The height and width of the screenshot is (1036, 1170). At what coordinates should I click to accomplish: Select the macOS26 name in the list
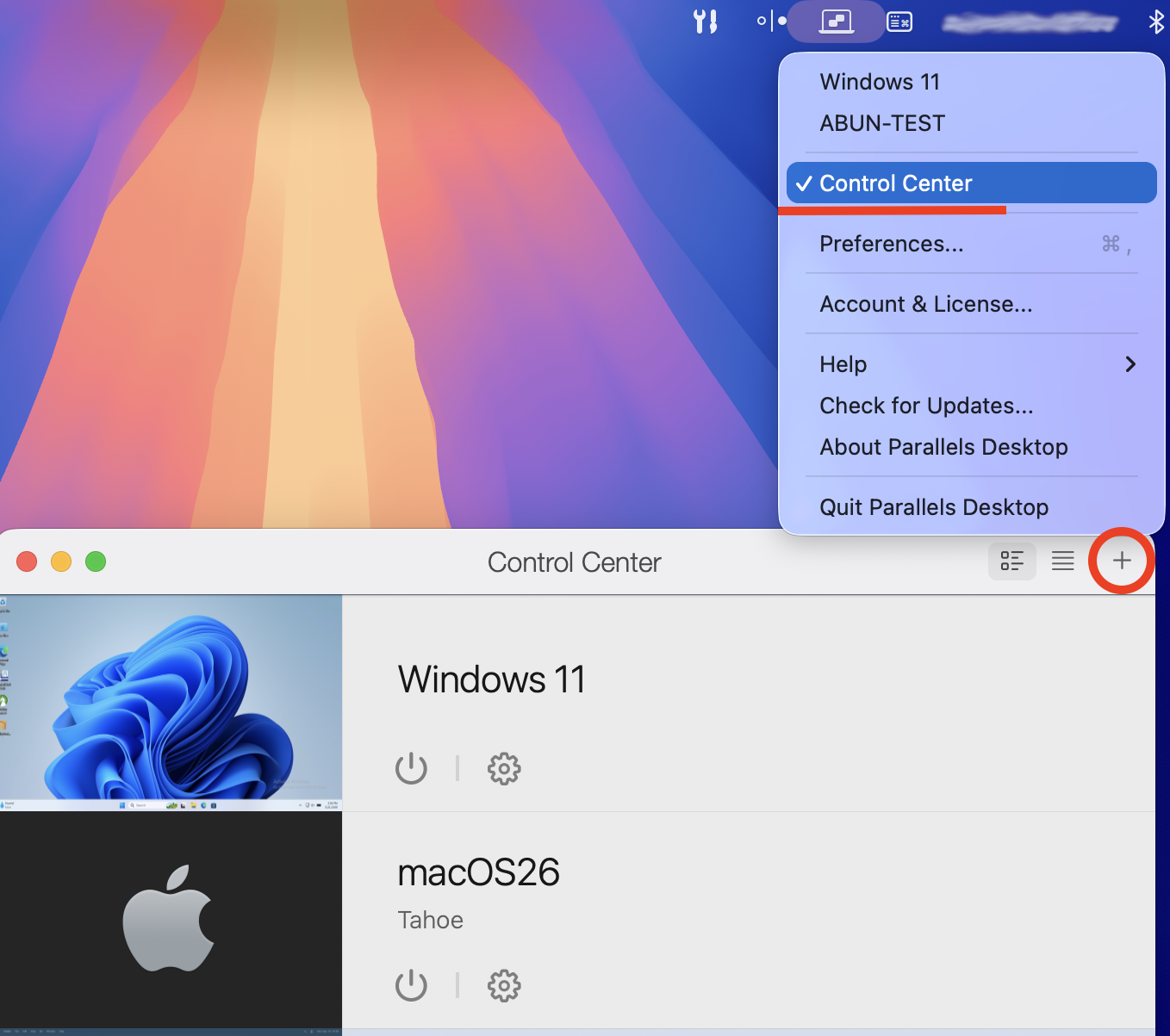tap(478, 872)
